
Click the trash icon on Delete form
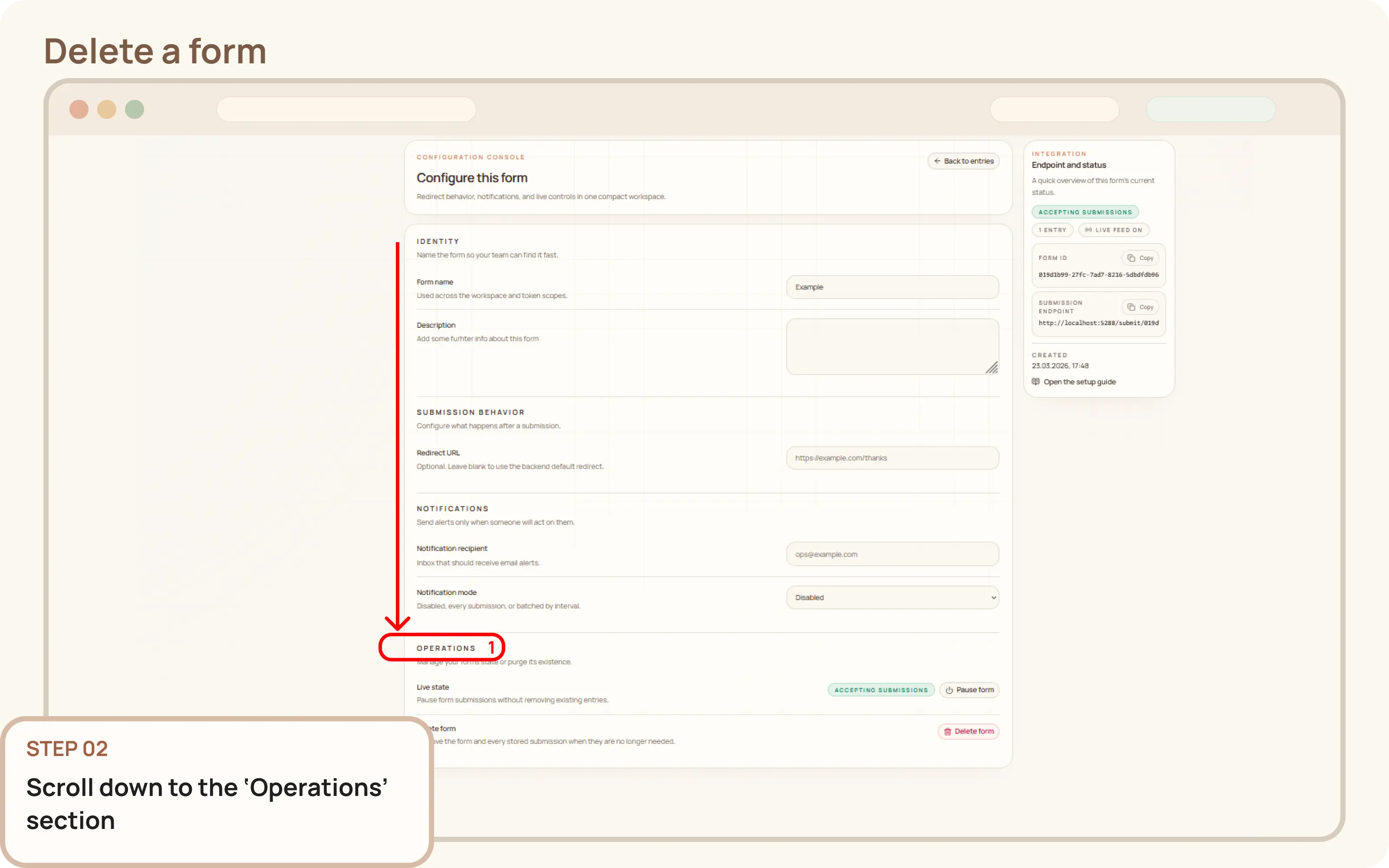point(948,731)
